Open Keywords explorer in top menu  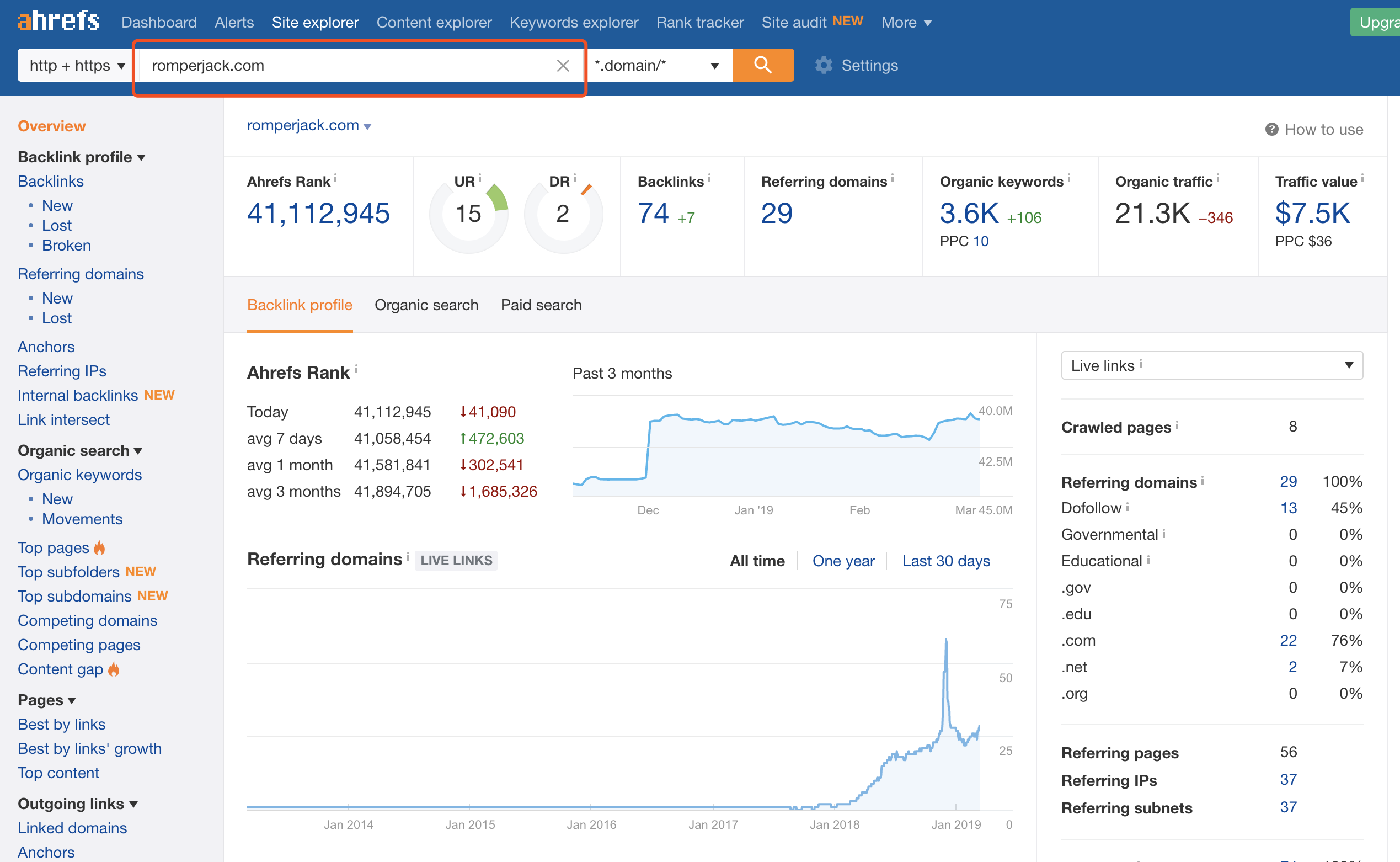(574, 22)
